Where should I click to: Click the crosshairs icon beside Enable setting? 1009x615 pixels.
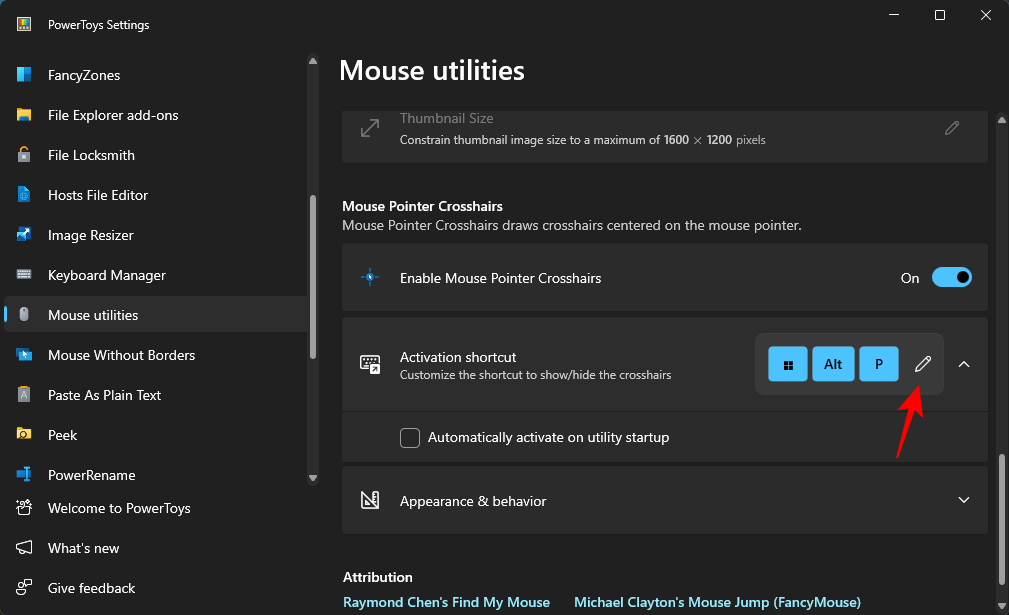370,277
